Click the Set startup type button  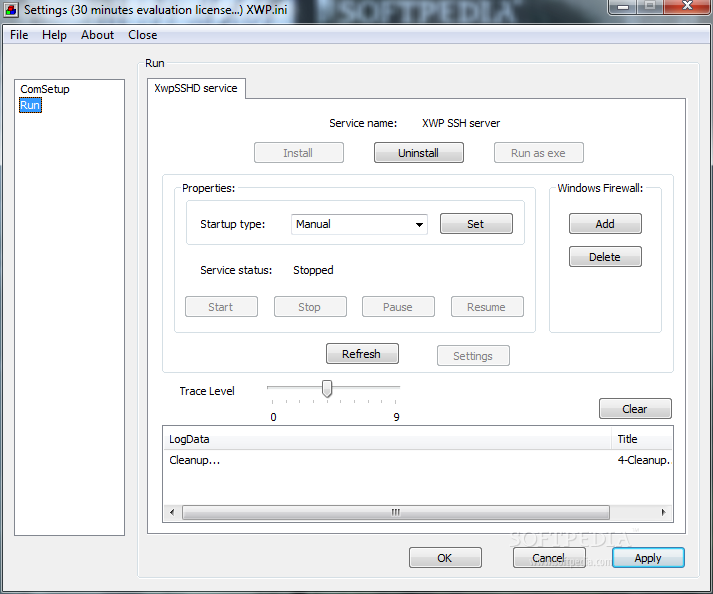pyautogui.click(x=476, y=224)
